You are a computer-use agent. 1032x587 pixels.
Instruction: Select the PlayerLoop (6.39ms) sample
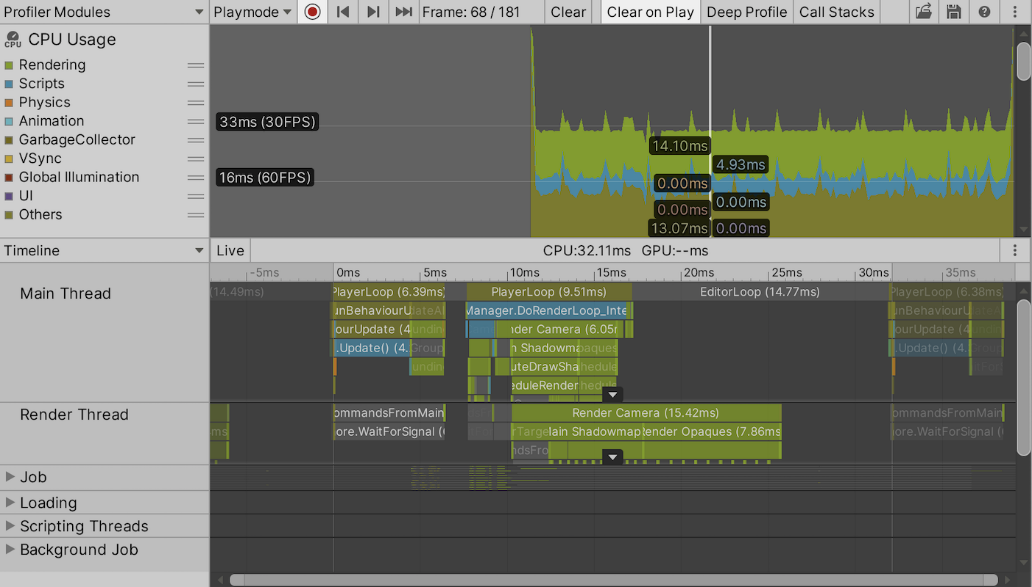389,292
